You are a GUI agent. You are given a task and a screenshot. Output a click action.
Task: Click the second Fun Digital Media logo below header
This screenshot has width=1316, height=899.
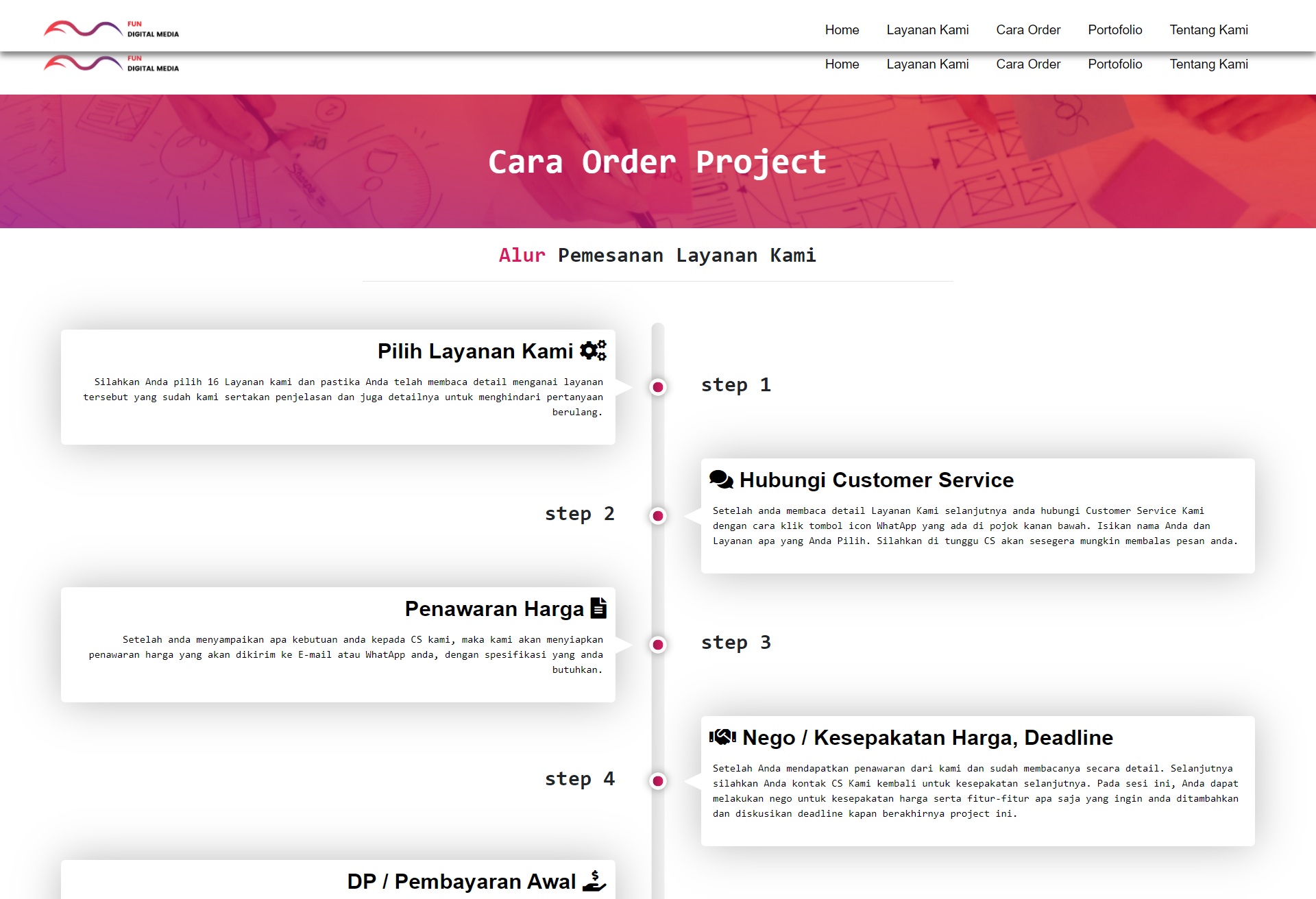(111, 64)
